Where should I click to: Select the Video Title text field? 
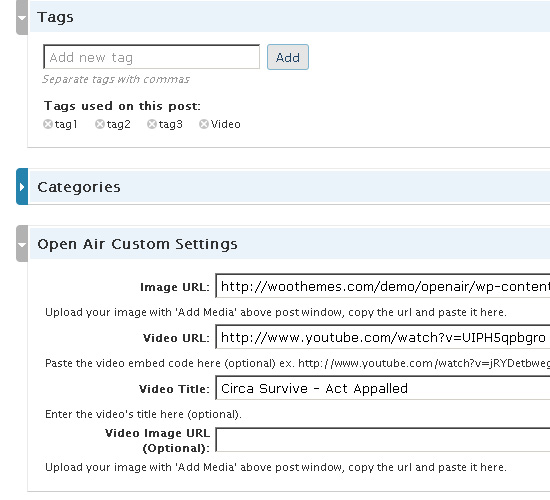383,388
